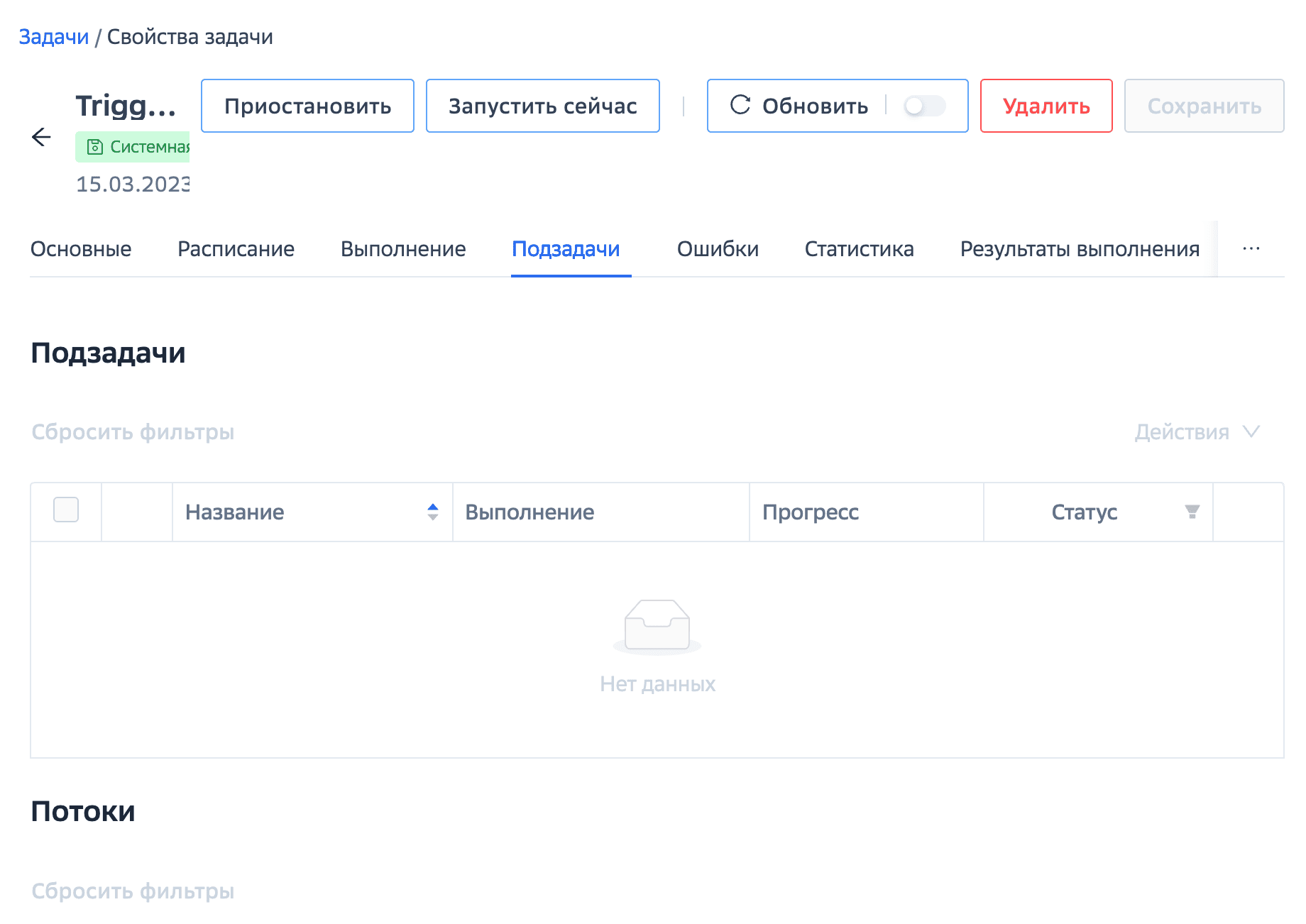Go to the Статистика tab
The width and height of the screenshot is (1306, 924).
pos(859,249)
